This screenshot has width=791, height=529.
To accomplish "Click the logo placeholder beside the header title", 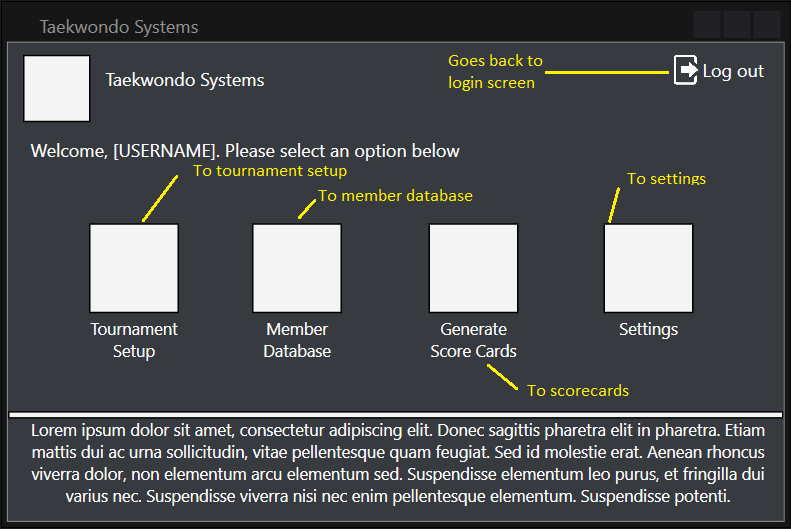I will click(57, 89).
